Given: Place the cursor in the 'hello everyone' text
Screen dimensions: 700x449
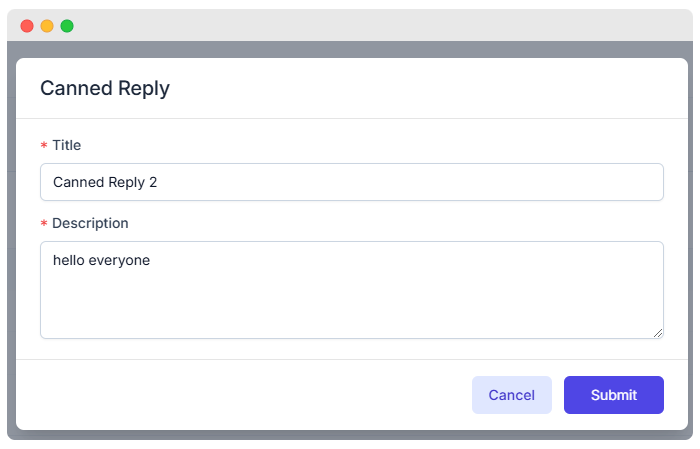Looking at the screenshot, I should tap(101, 260).
